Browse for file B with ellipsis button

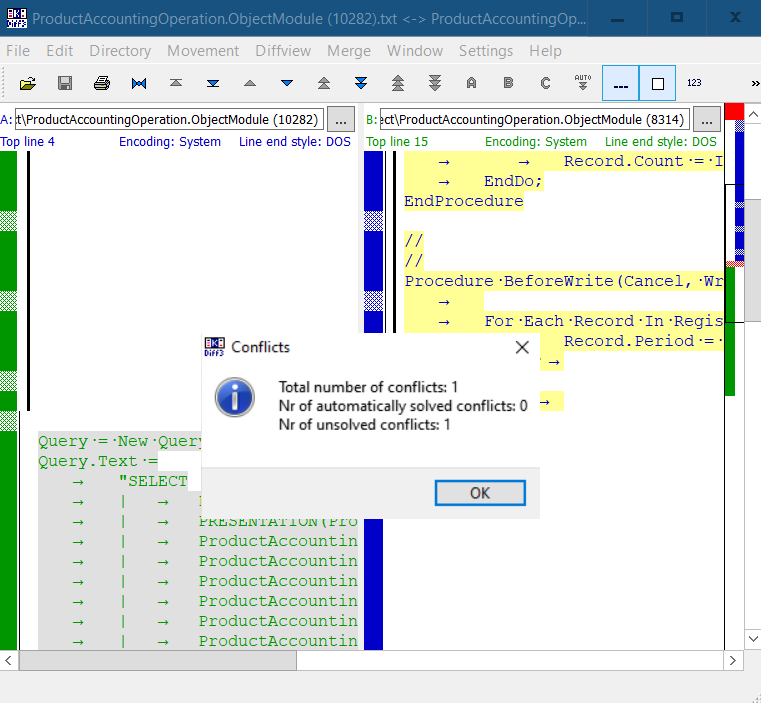[707, 120]
